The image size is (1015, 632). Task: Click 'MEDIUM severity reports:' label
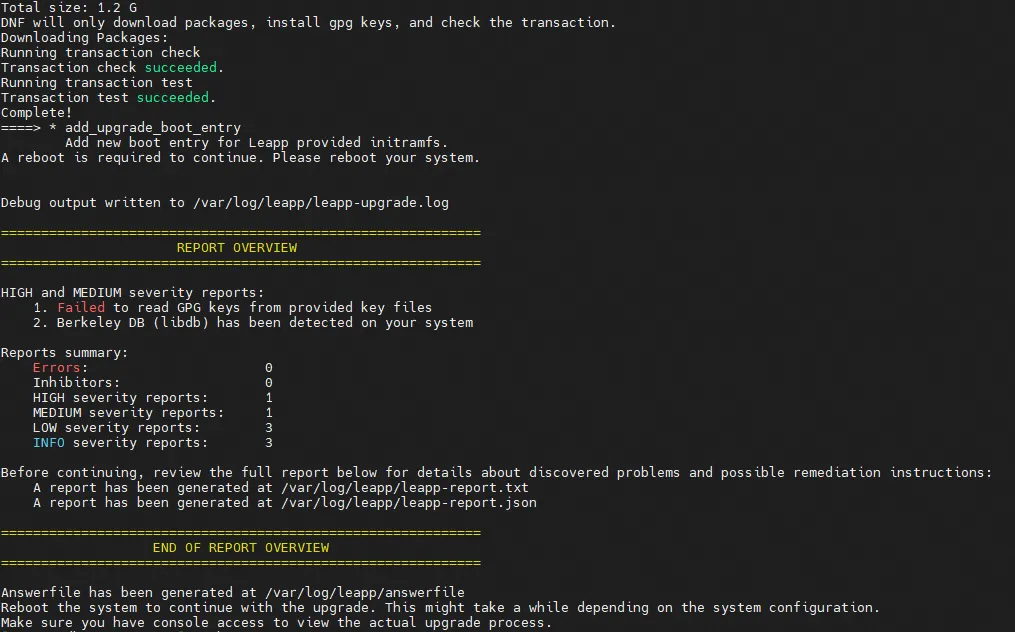(x=128, y=412)
